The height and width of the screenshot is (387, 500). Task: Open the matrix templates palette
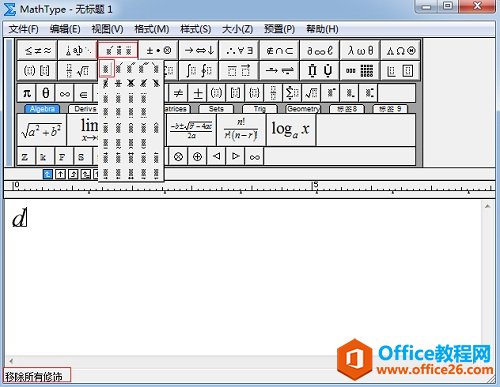click(x=360, y=70)
